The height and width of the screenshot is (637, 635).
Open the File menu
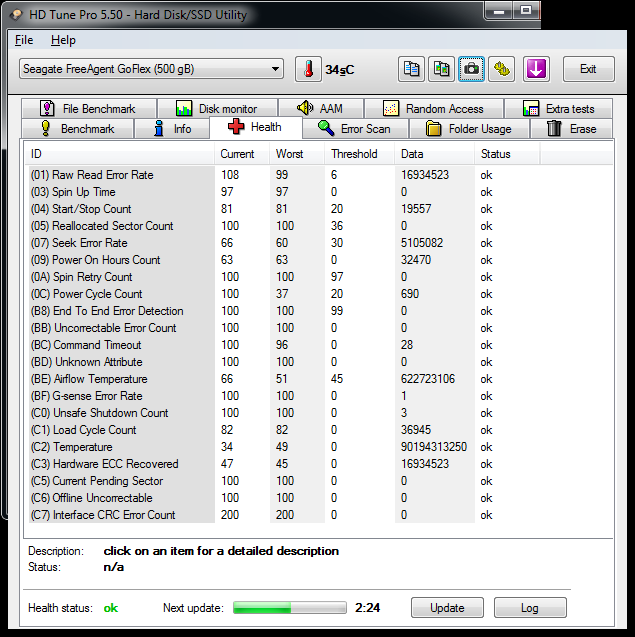24,40
